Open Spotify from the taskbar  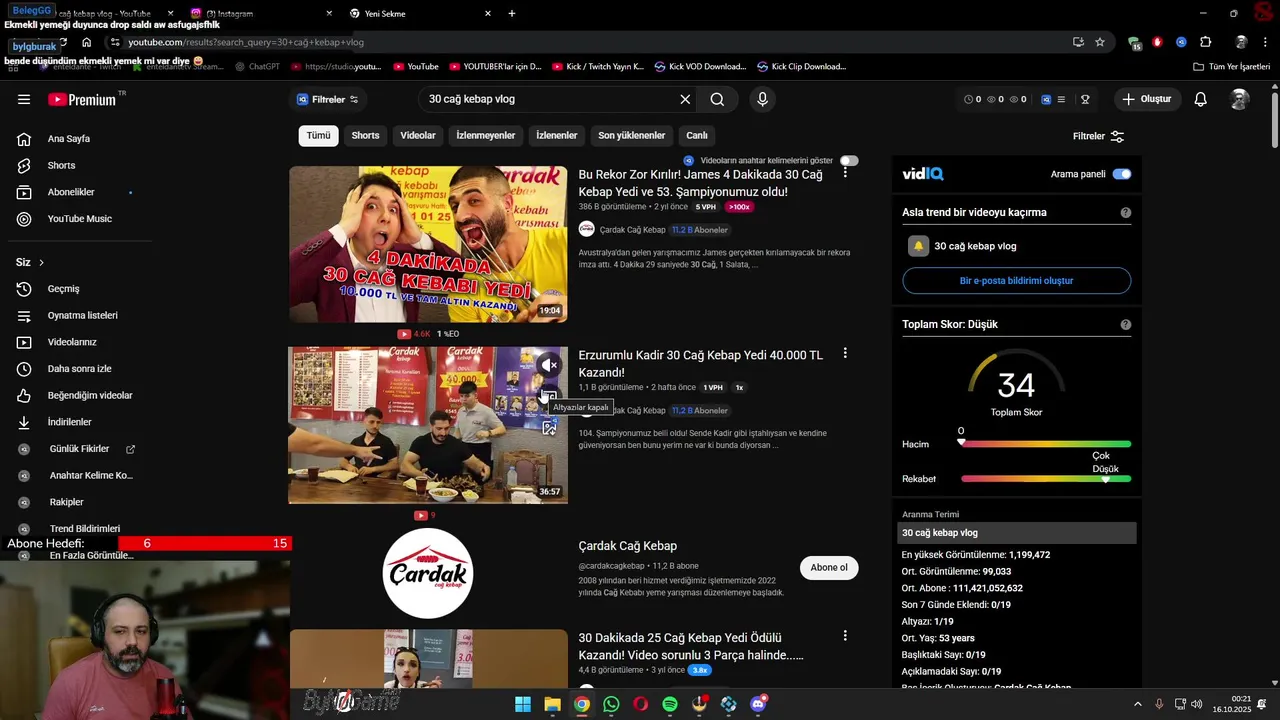pyautogui.click(x=670, y=704)
